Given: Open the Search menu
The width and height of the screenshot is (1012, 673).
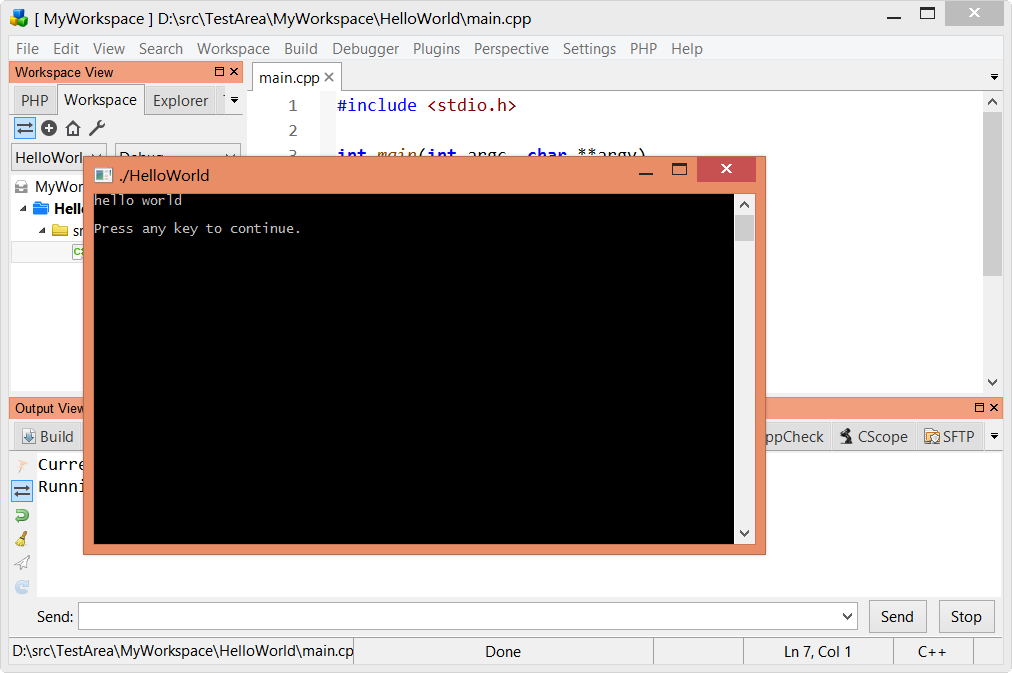Looking at the screenshot, I should coord(161,48).
